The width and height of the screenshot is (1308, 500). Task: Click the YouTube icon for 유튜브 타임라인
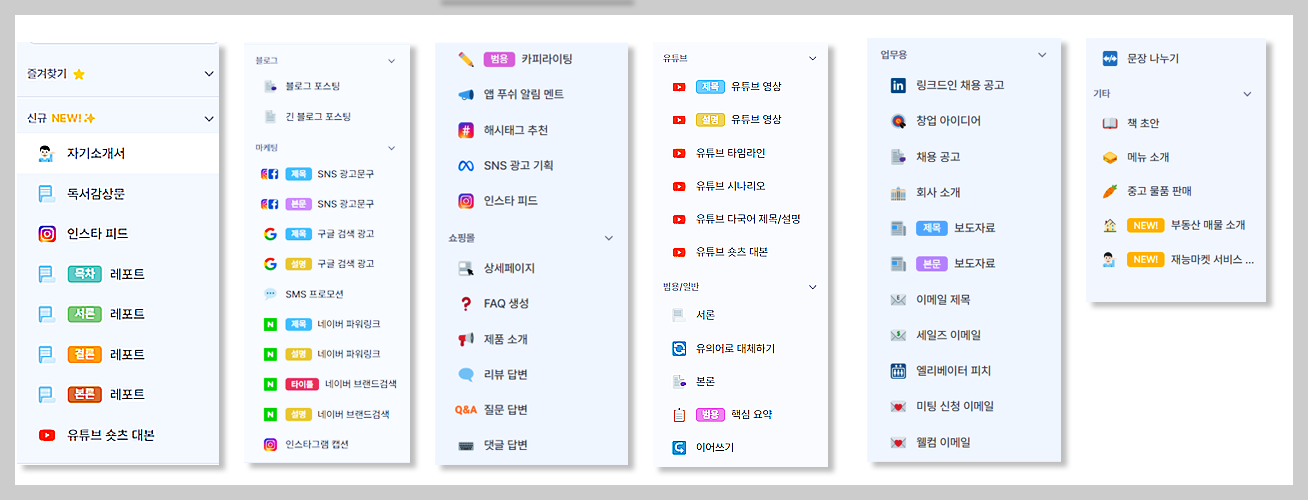tap(679, 153)
